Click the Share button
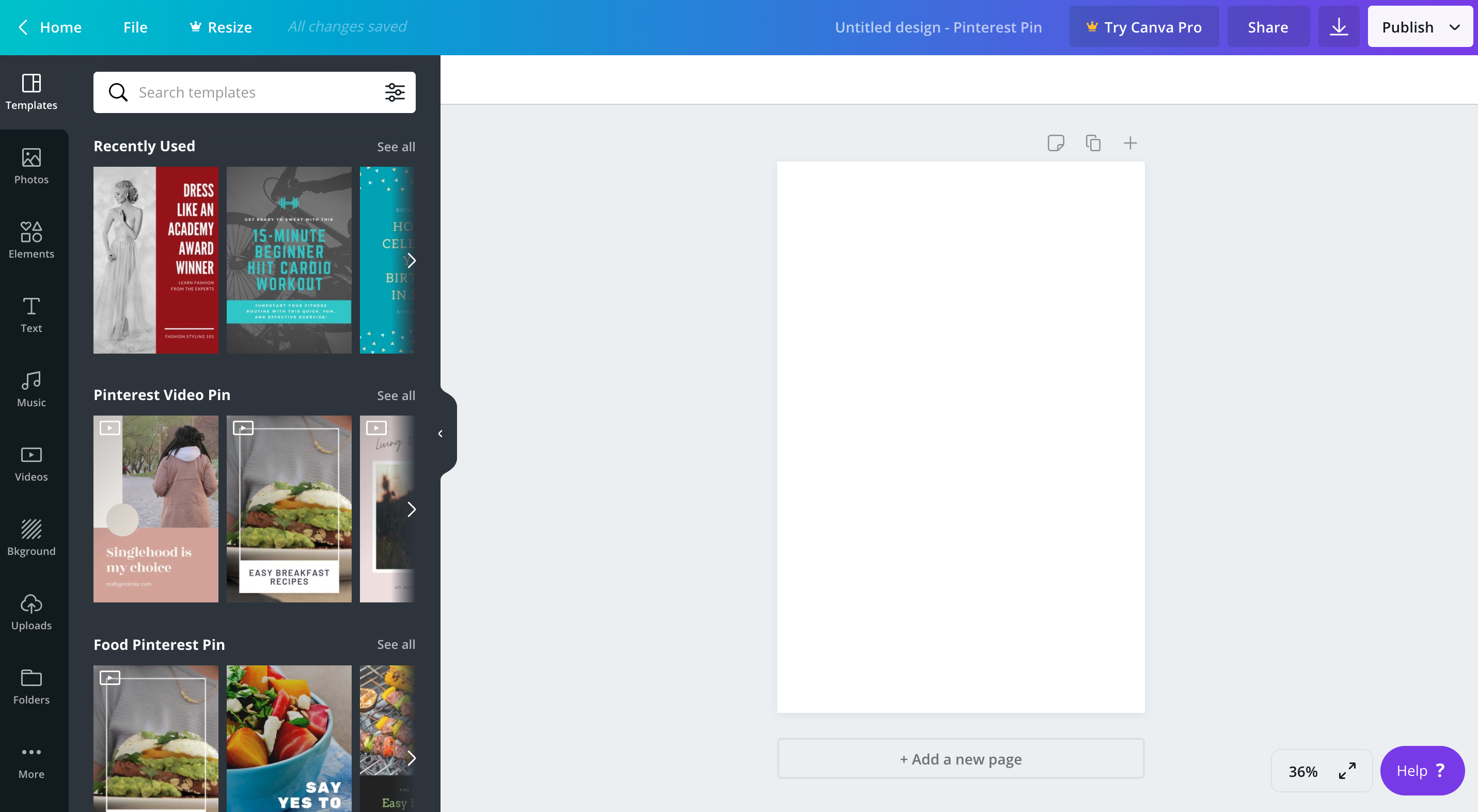 (1268, 27)
